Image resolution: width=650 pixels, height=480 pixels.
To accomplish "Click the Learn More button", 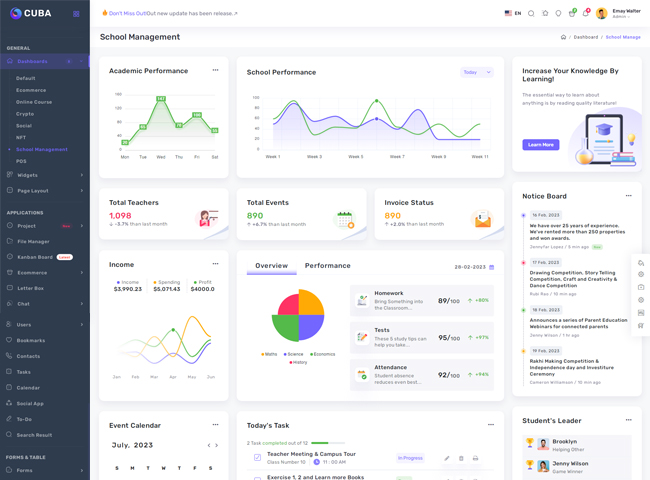I will coord(540,145).
